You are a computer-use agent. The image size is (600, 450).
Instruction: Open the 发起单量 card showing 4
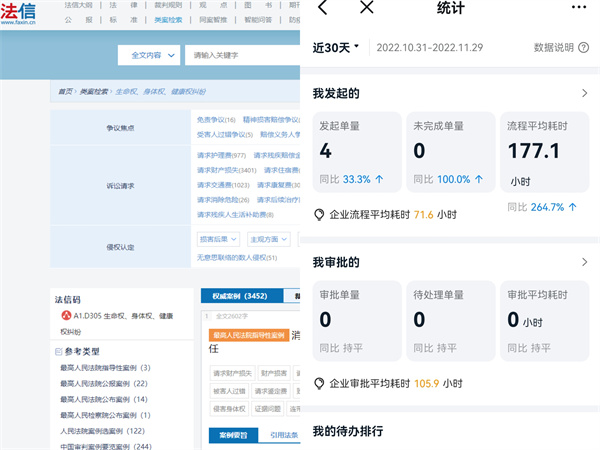tap(357, 152)
